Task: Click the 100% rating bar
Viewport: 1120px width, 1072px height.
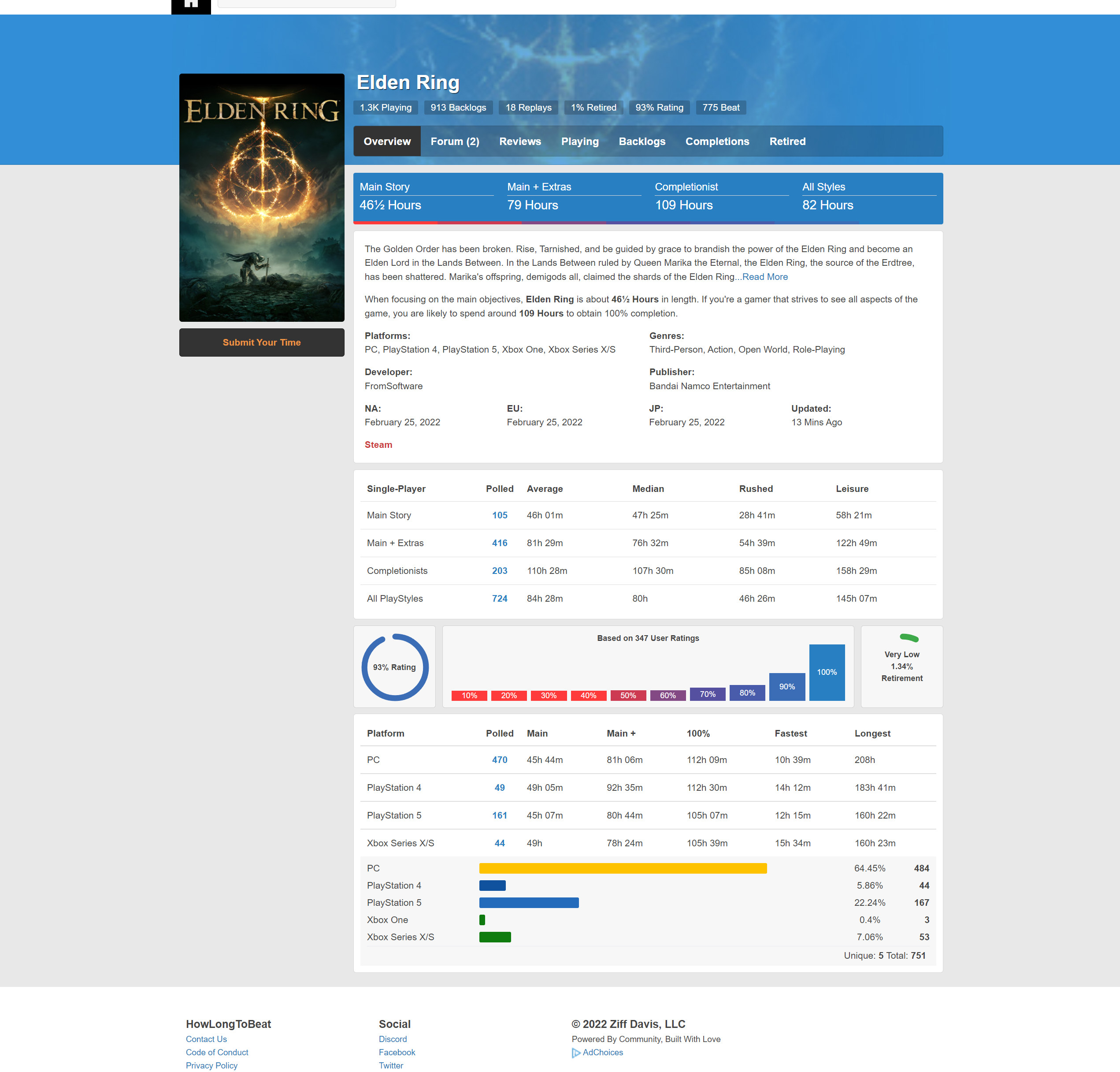Action: [827, 672]
